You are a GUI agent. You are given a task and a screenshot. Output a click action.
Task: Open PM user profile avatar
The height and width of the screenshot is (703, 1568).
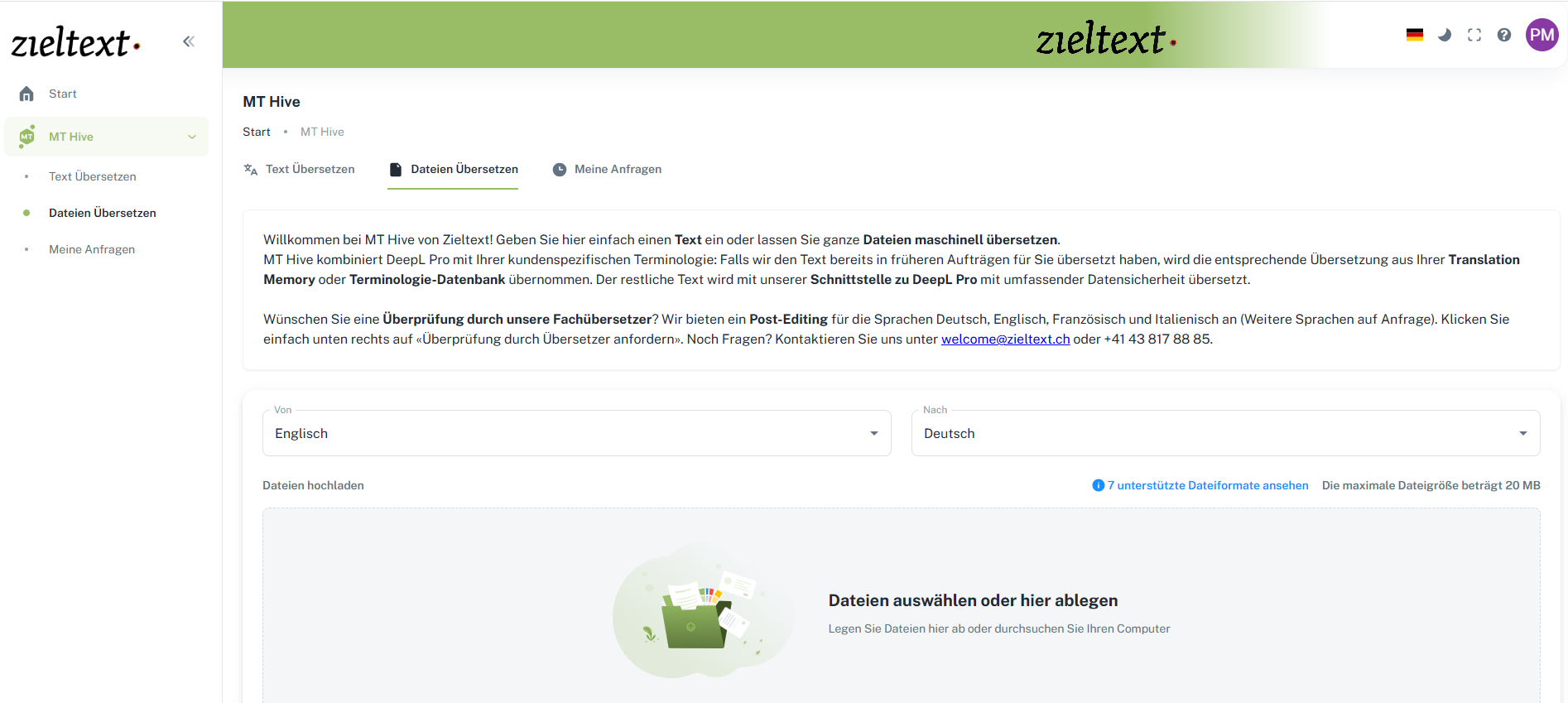point(1542,35)
